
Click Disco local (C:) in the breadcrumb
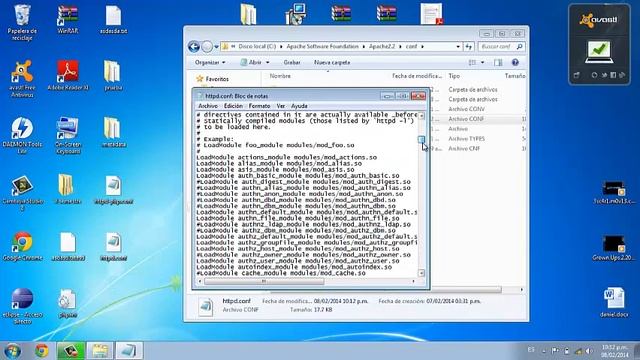click(x=257, y=47)
